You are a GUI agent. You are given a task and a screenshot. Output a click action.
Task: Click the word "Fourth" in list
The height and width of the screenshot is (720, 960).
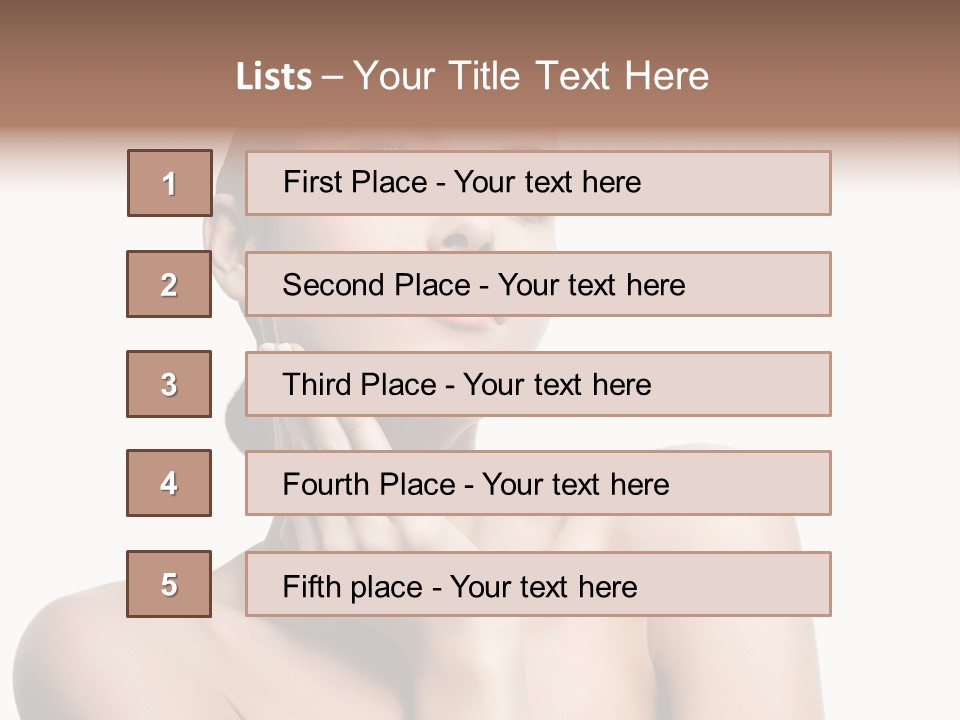tap(327, 485)
